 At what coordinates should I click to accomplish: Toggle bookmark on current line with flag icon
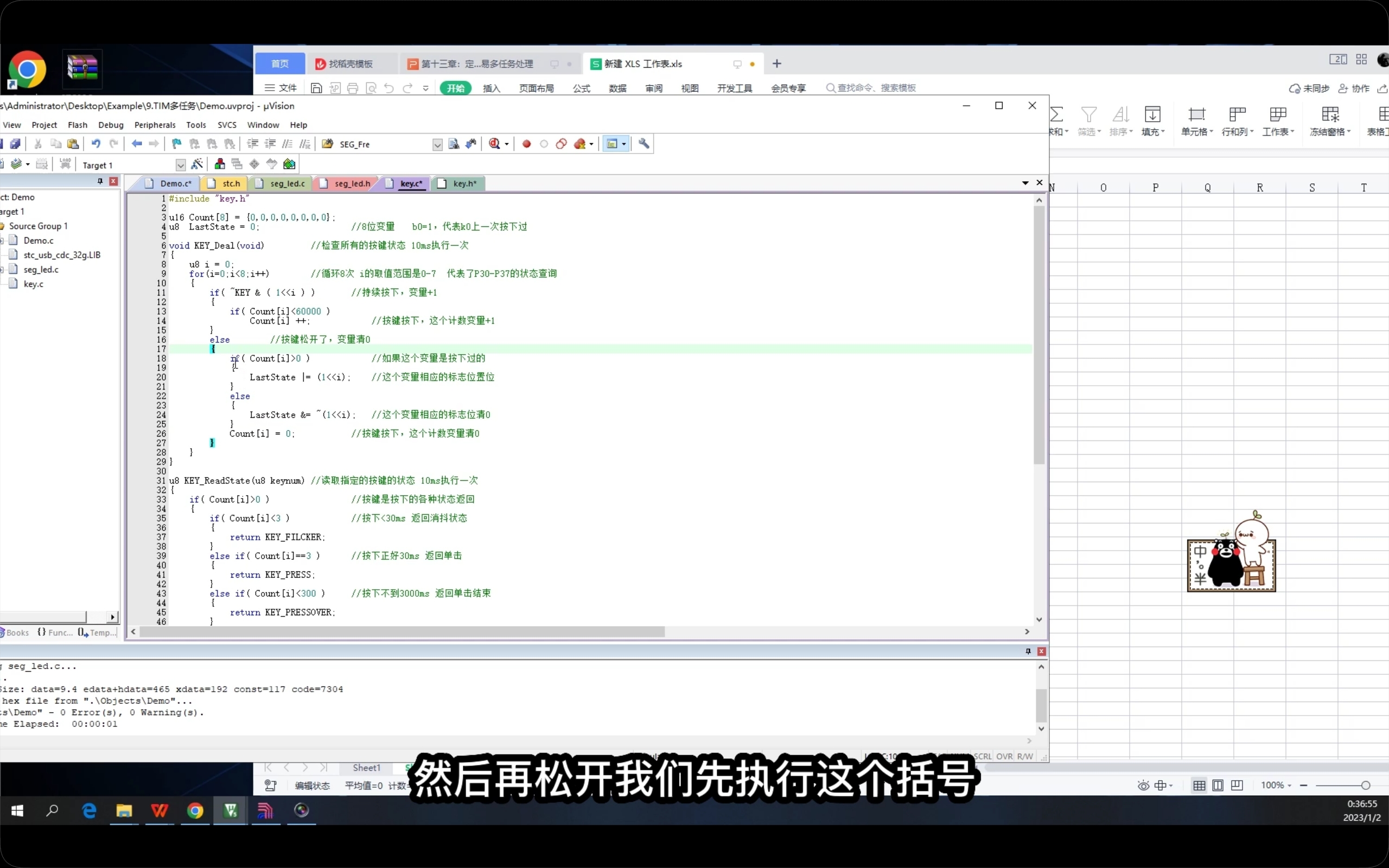[177, 144]
